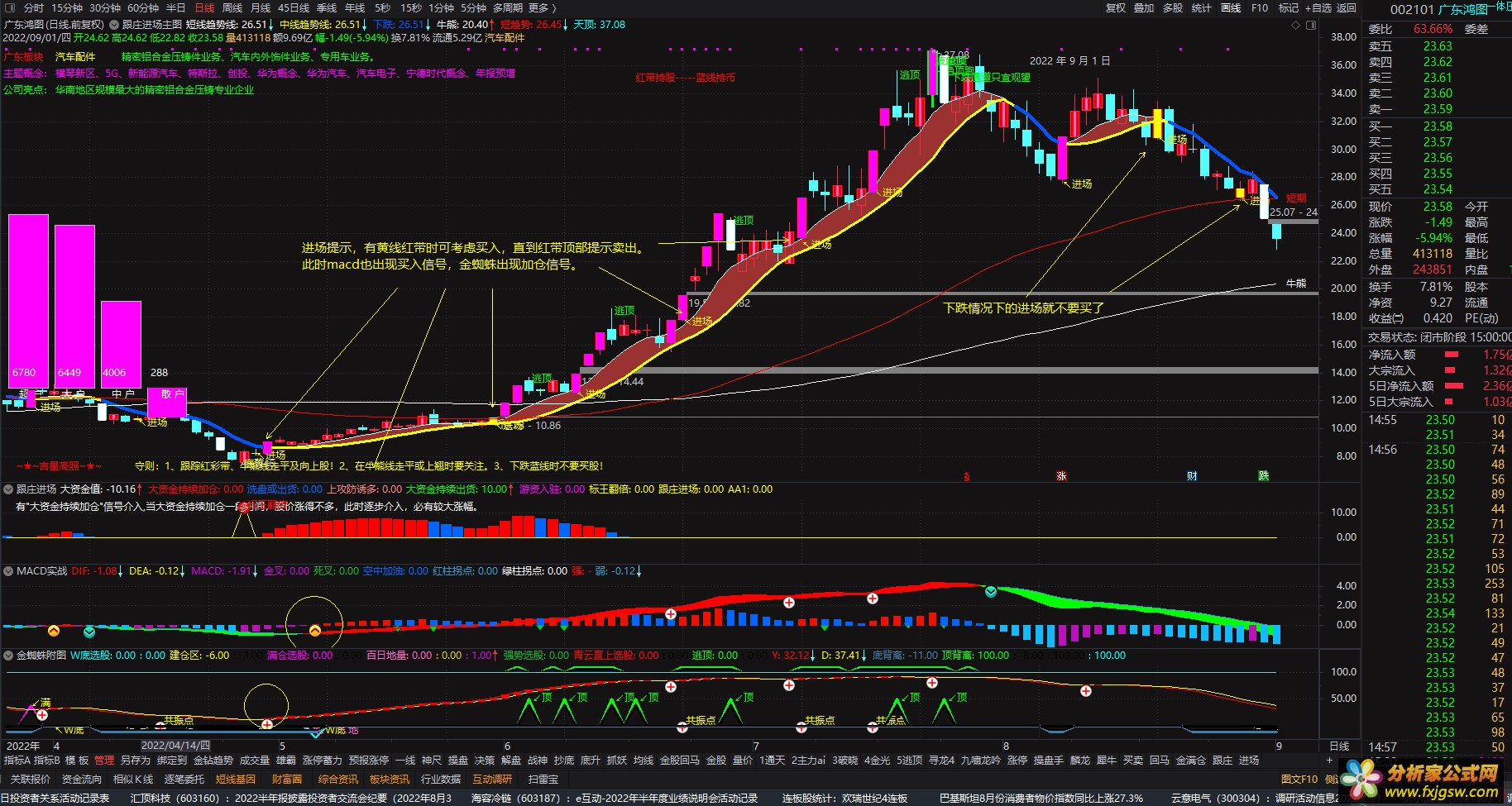Open the 短线基因 tab

click(x=236, y=779)
